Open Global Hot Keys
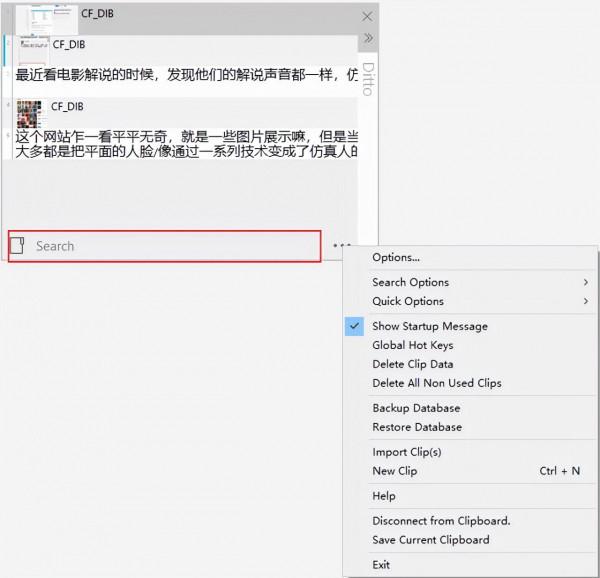 coord(470,345)
